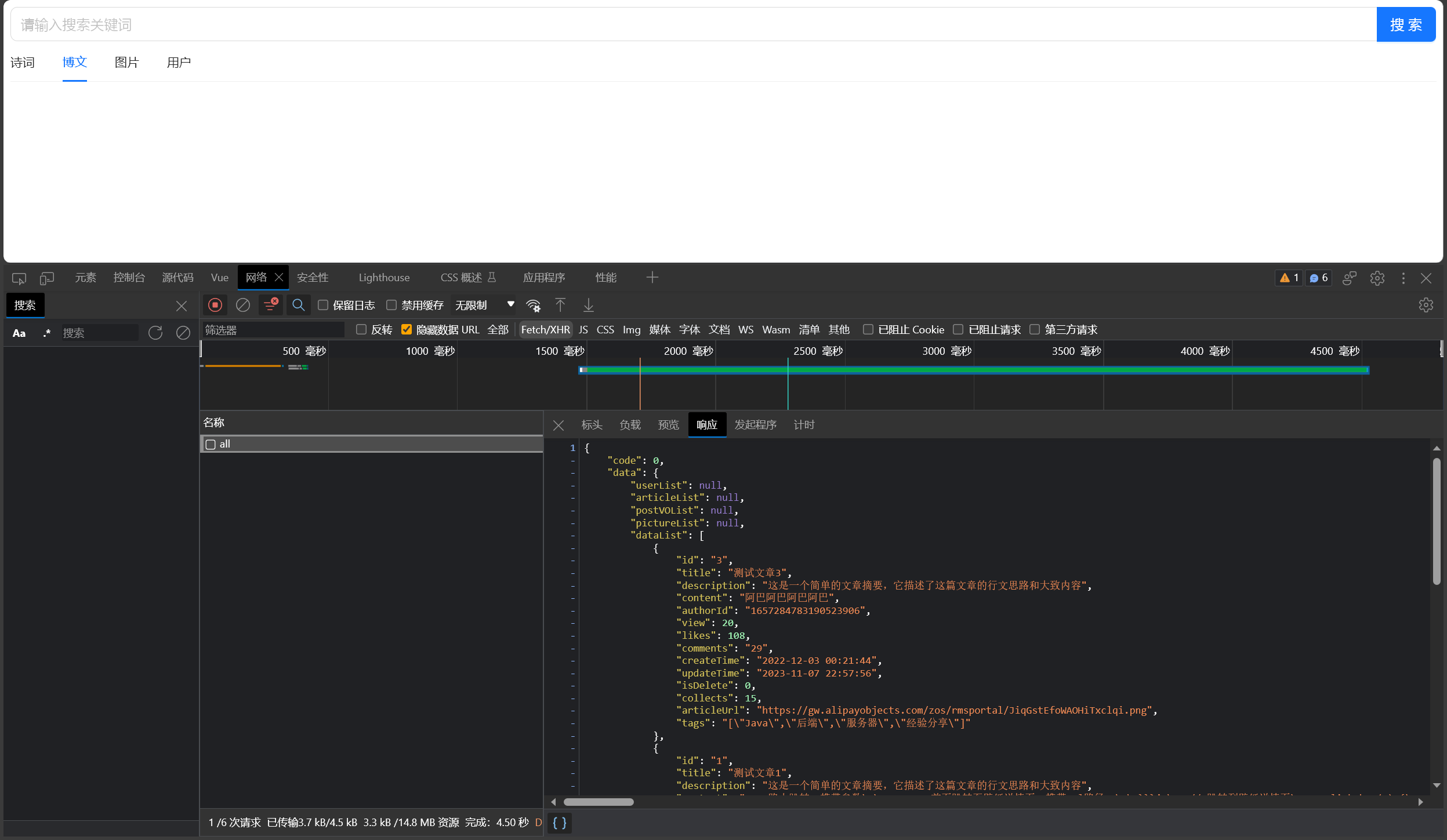Open the 性能 tab
Viewport: 1447px width, 840px height.
pos(606,278)
